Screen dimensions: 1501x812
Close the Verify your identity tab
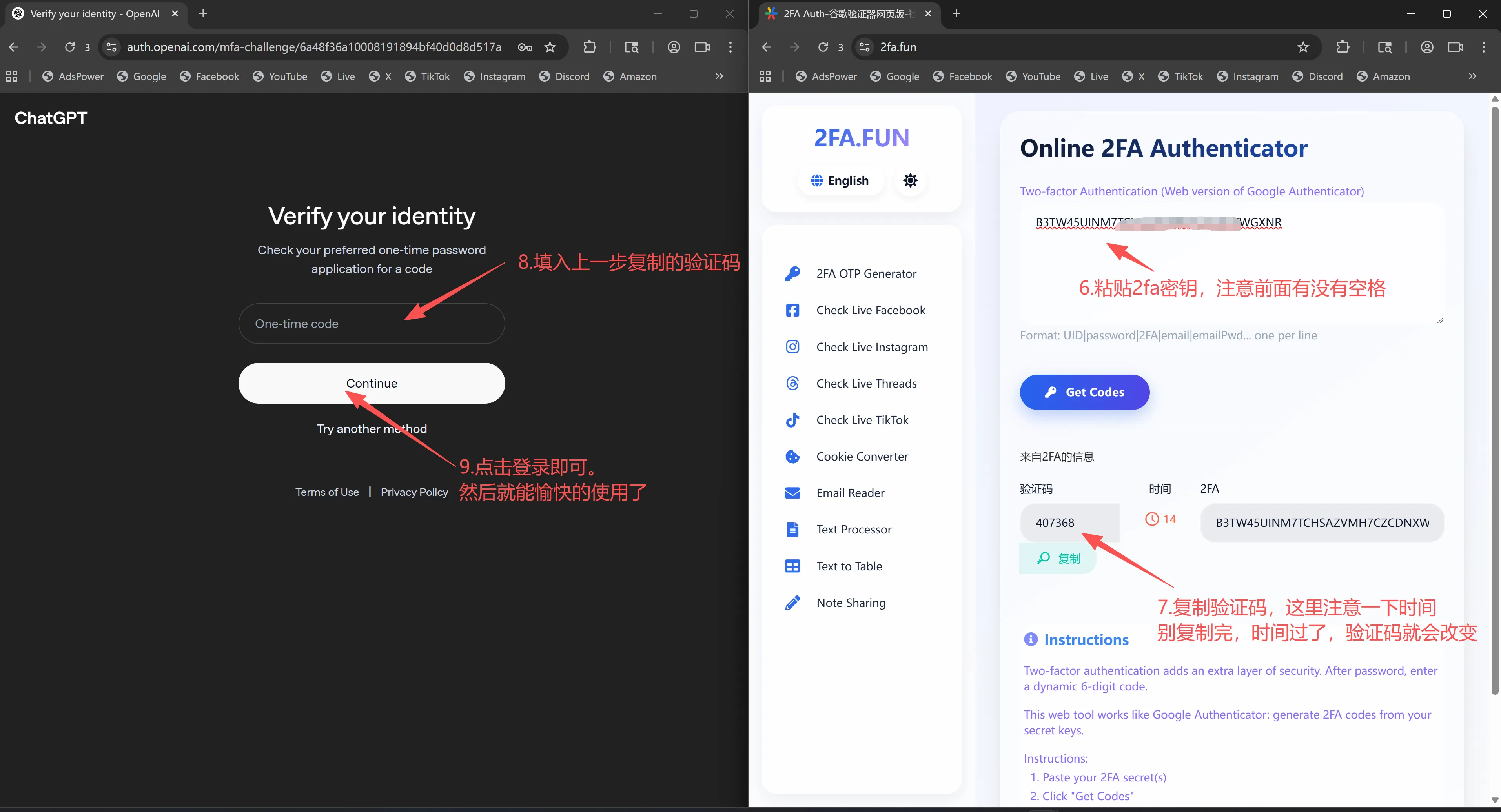[175, 13]
